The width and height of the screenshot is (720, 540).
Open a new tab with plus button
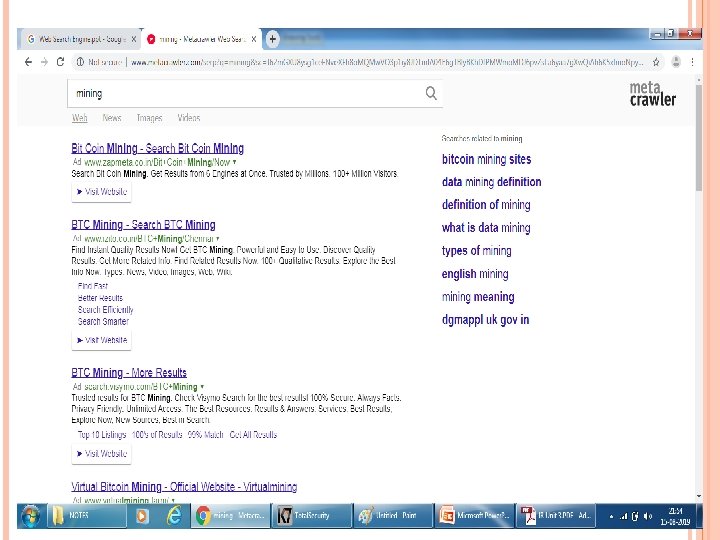click(272, 39)
